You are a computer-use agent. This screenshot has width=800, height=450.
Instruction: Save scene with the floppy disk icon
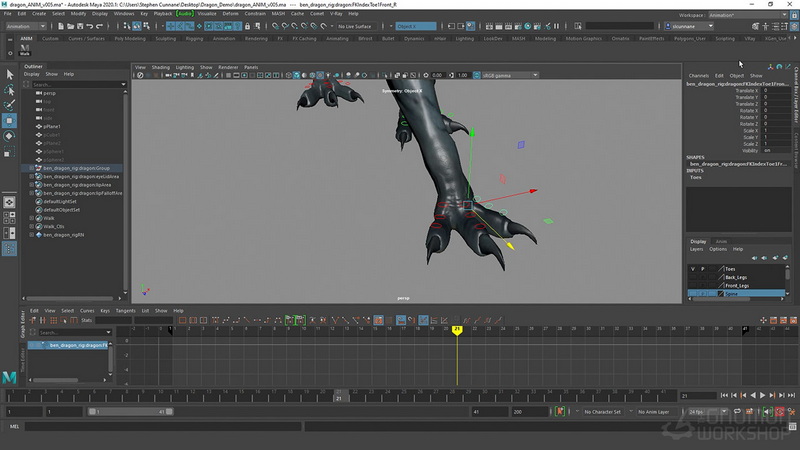pos(80,26)
